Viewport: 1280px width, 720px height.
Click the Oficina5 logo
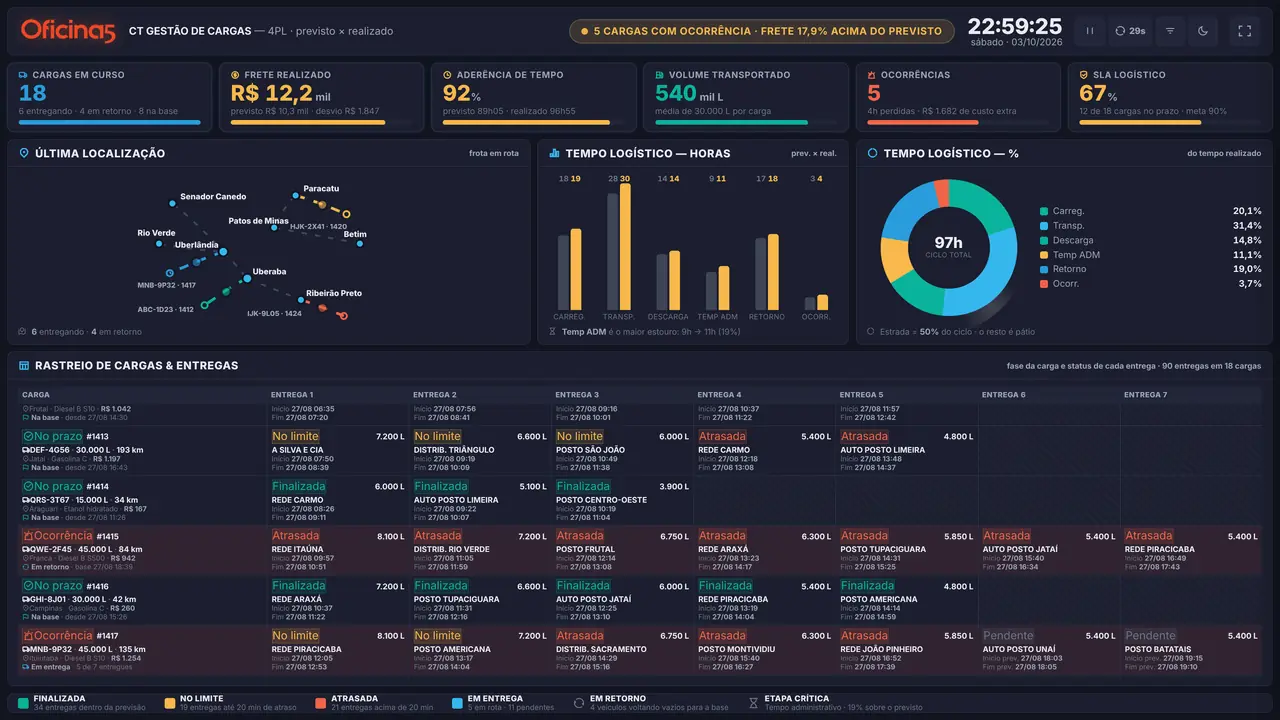(x=68, y=31)
